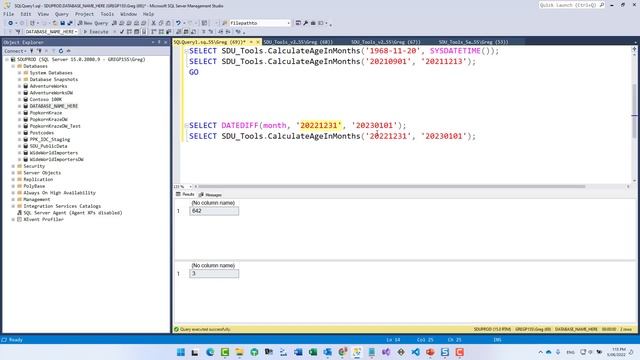Select the Results tab
640x360 pixels.
185,195
